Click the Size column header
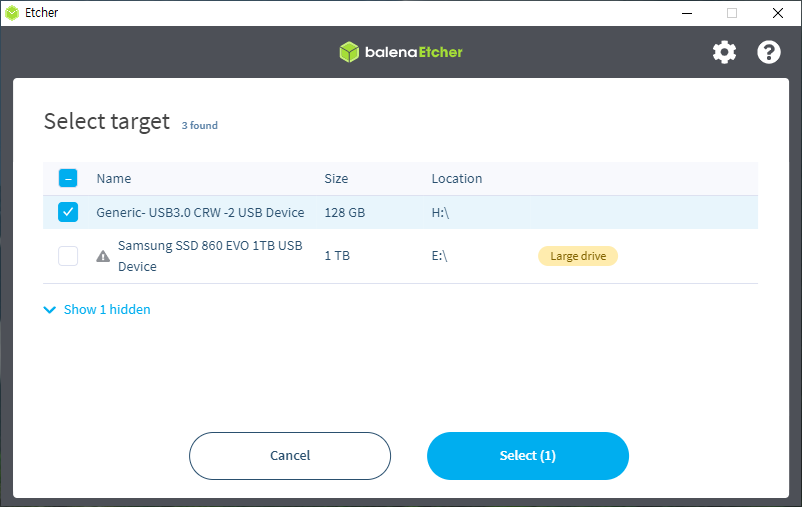This screenshot has width=802, height=507. point(336,179)
